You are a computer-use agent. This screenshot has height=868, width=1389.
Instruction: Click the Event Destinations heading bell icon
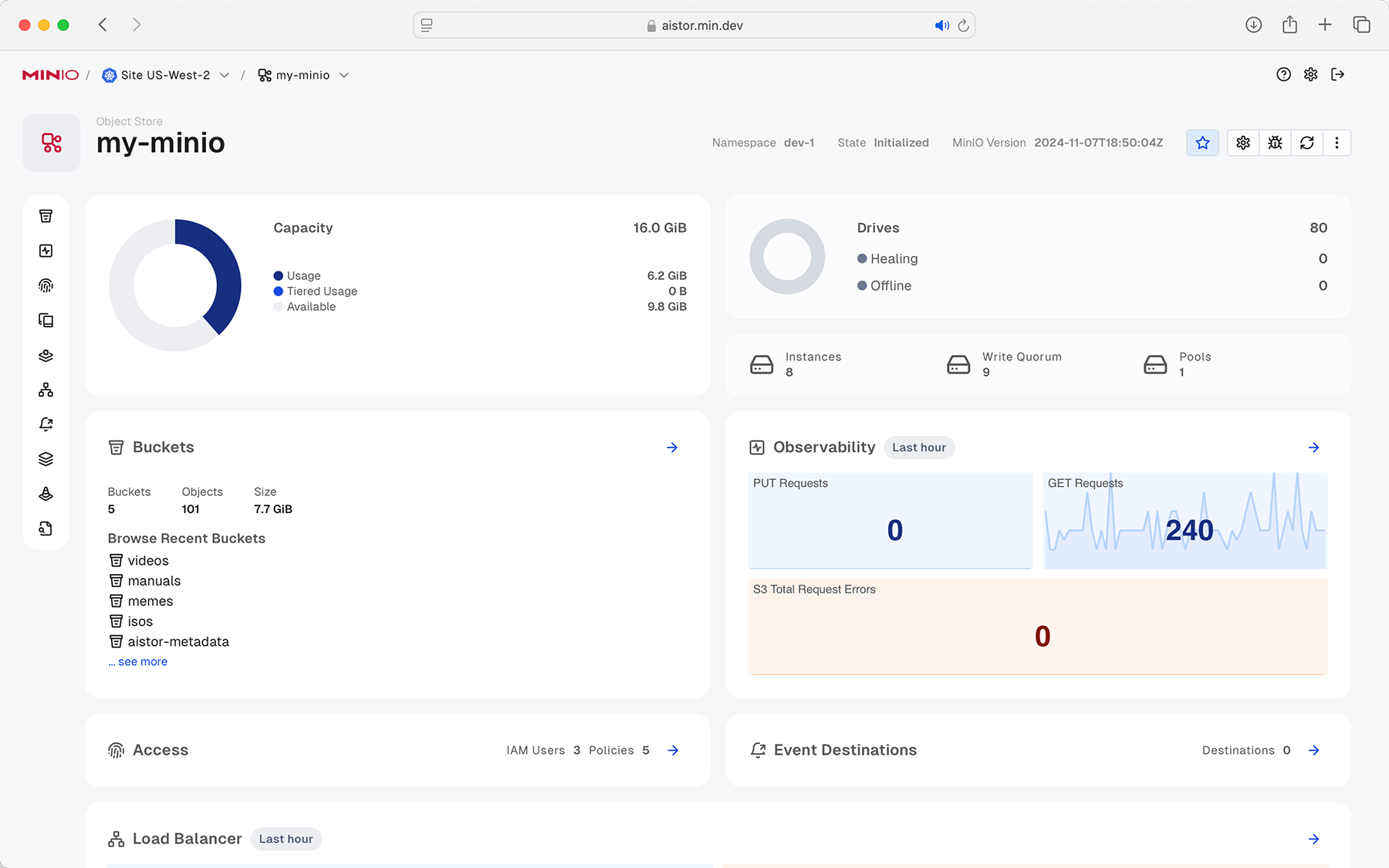click(x=758, y=750)
